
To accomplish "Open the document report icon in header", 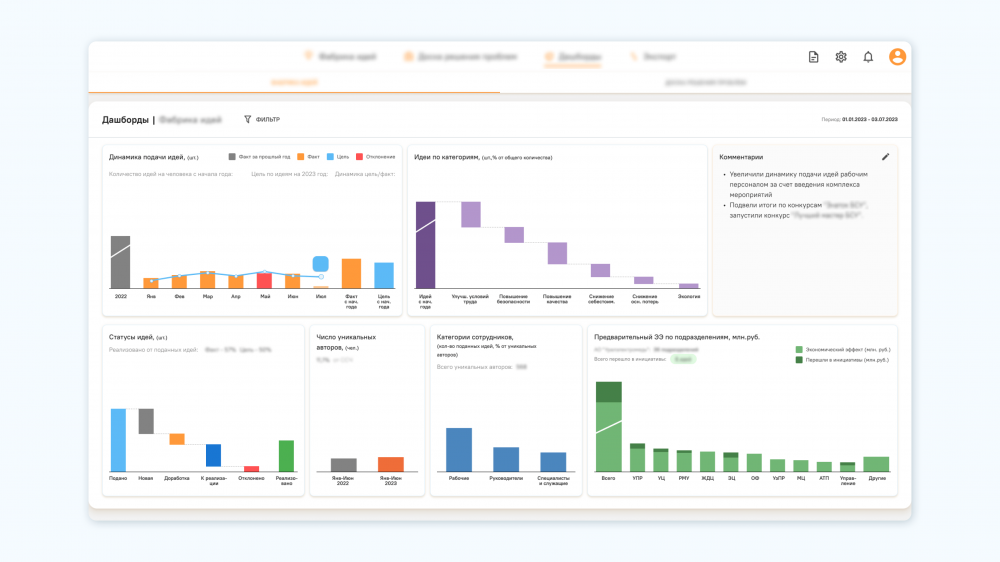I will pos(814,57).
